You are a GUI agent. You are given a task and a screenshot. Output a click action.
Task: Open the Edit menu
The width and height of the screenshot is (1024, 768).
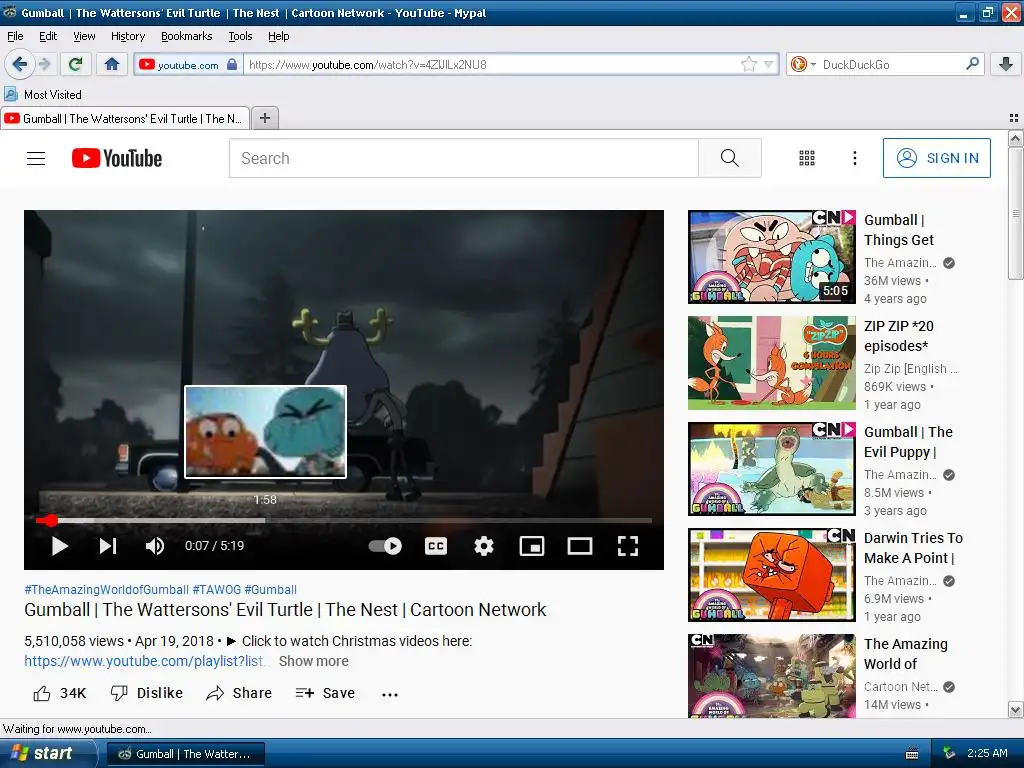point(48,36)
